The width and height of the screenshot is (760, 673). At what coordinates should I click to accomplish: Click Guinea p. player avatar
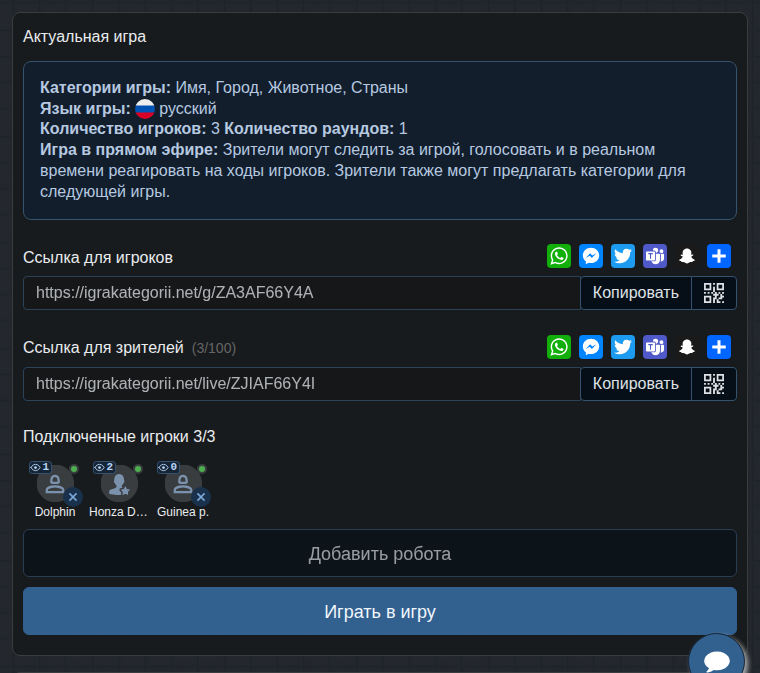coord(183,484)
